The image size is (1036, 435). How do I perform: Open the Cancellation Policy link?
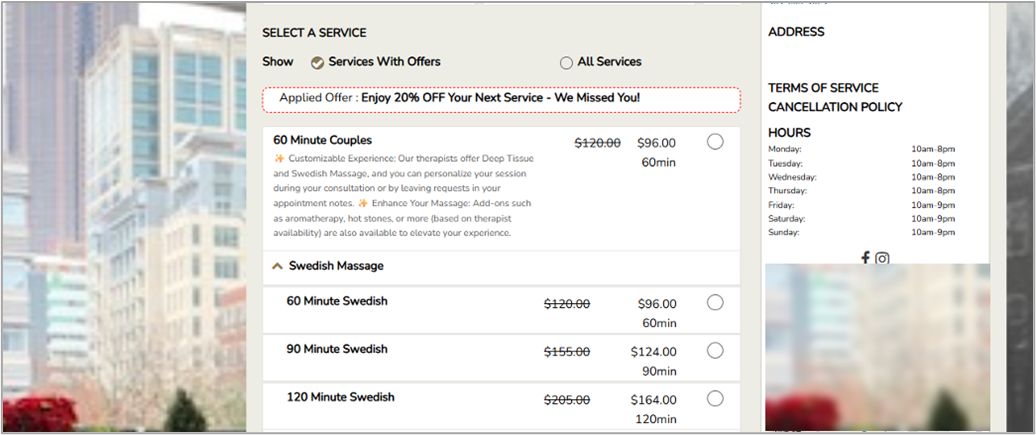coord(835,107)
